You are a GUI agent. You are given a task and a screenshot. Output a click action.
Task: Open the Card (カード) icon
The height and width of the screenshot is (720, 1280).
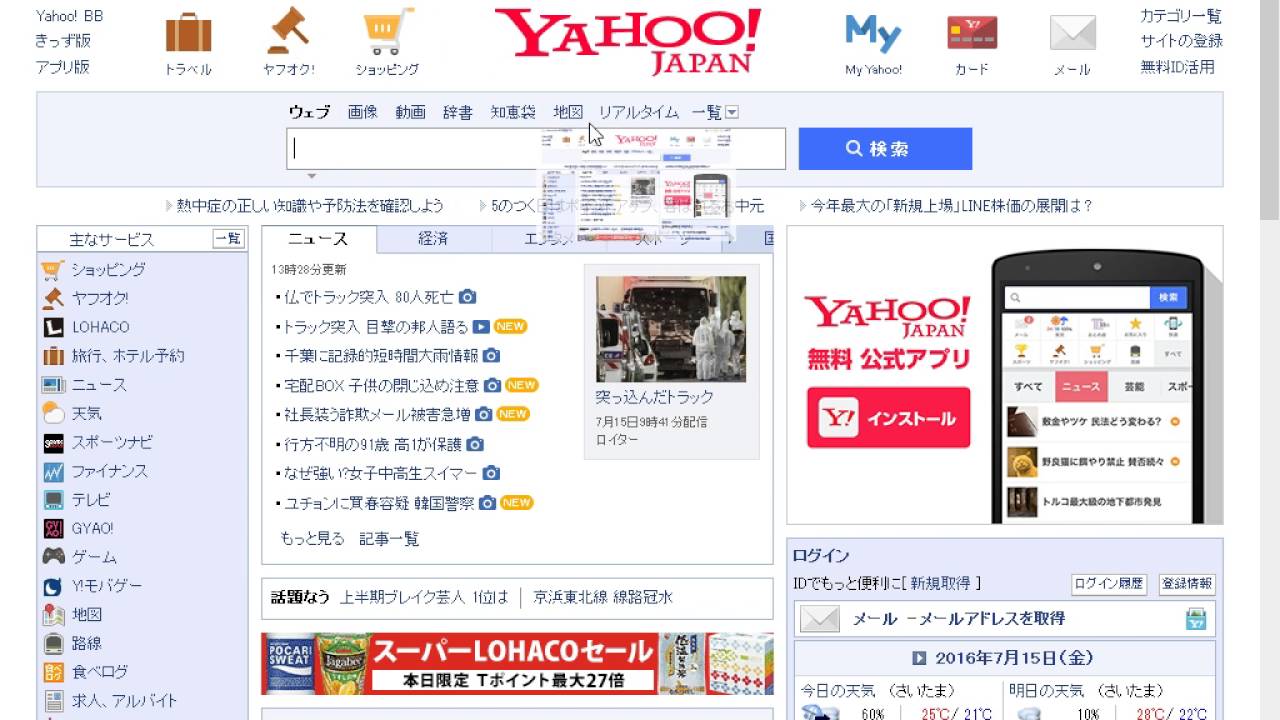[x=972, y=33]
